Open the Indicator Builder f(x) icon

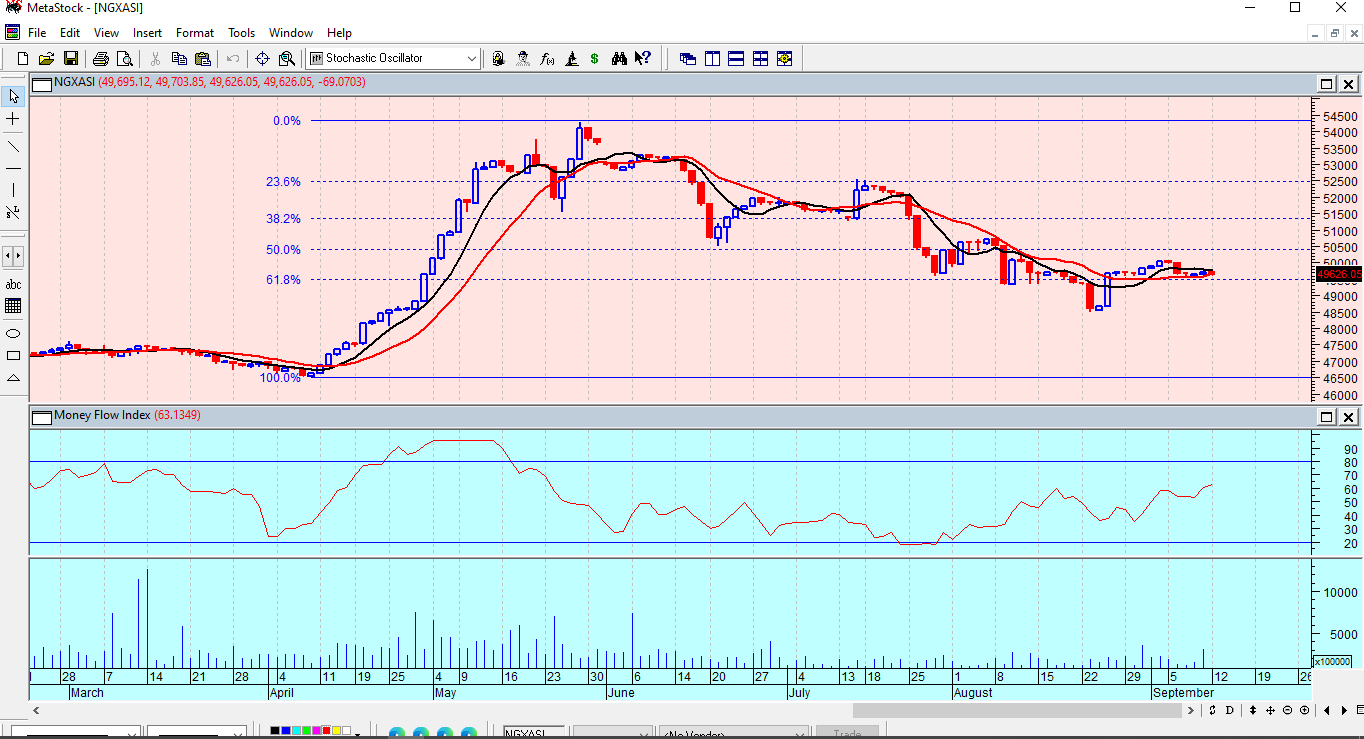547,58
